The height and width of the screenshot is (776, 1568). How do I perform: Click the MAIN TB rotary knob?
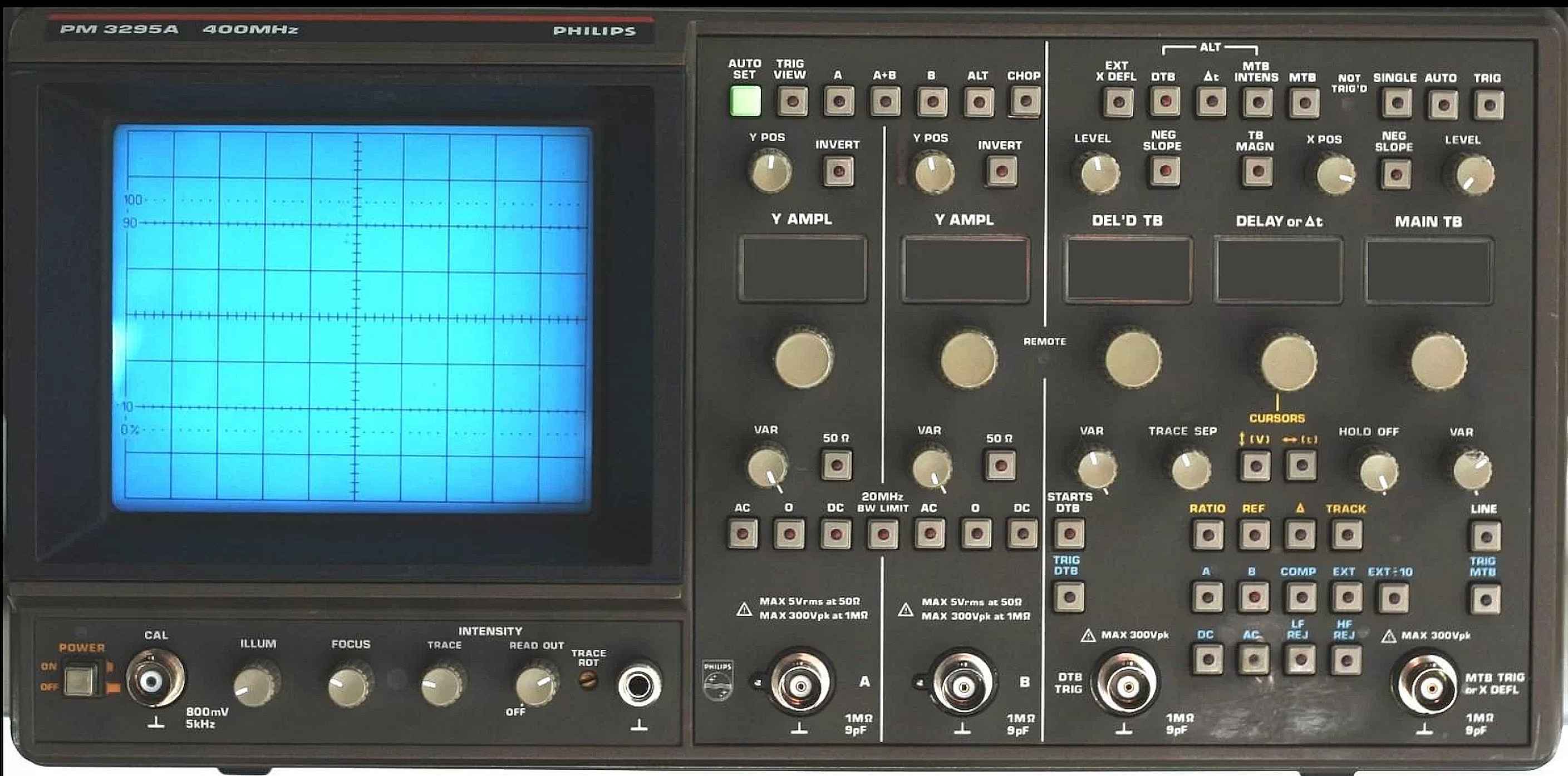tap(1438, 360)
